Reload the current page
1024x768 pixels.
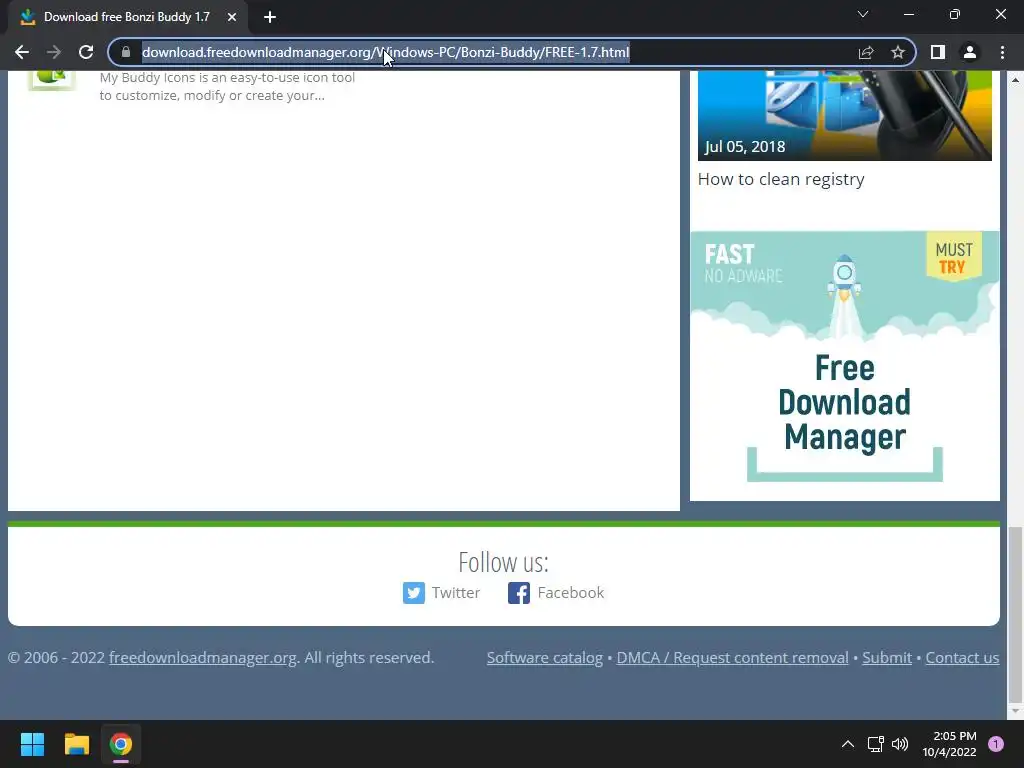(x=86, y=52)
